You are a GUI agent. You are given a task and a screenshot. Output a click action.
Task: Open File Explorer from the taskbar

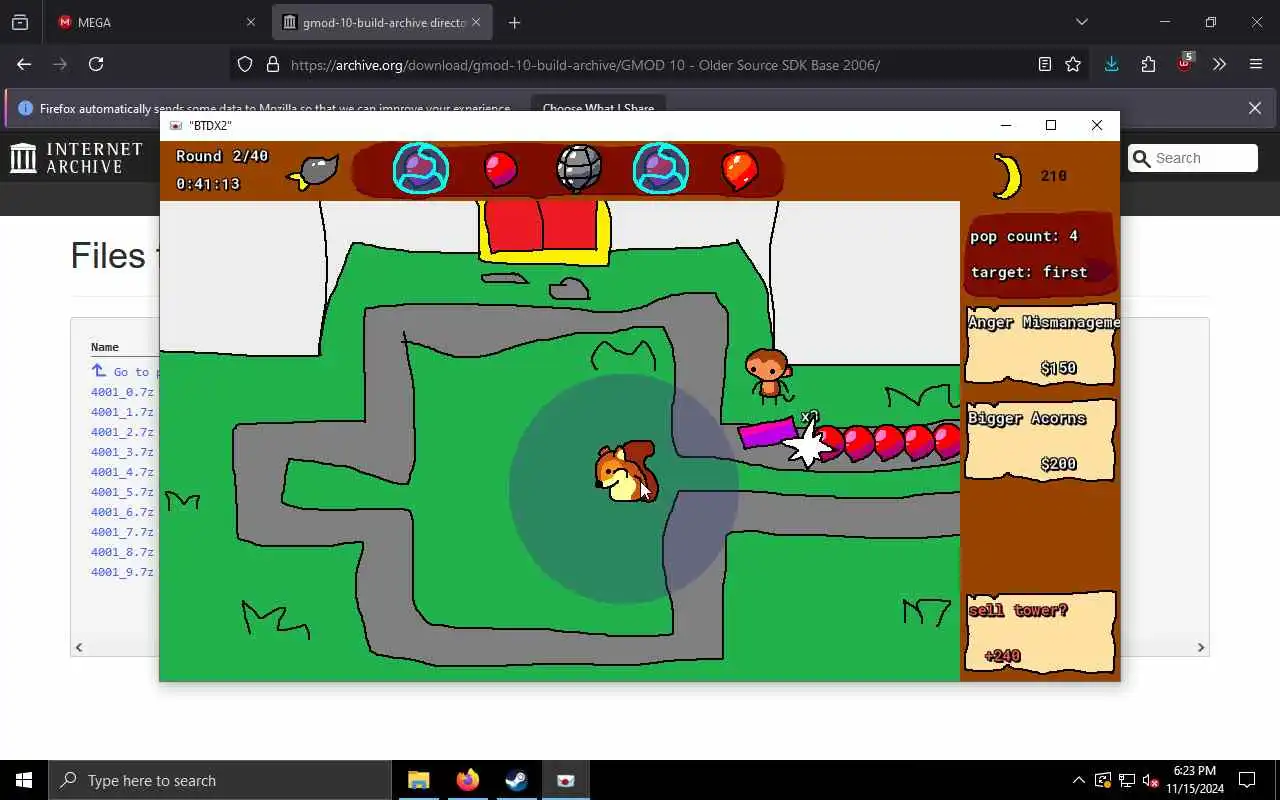coord(418,780)
